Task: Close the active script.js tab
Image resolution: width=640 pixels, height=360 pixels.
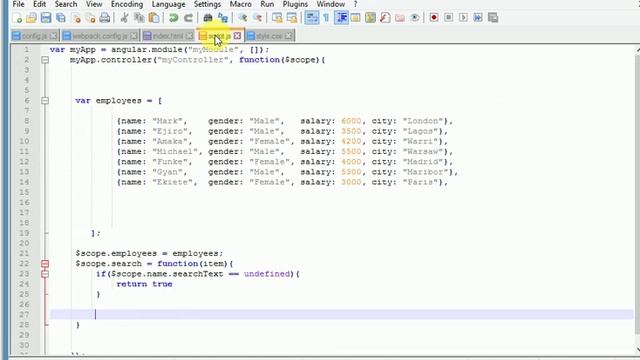Action: point(237,36)
